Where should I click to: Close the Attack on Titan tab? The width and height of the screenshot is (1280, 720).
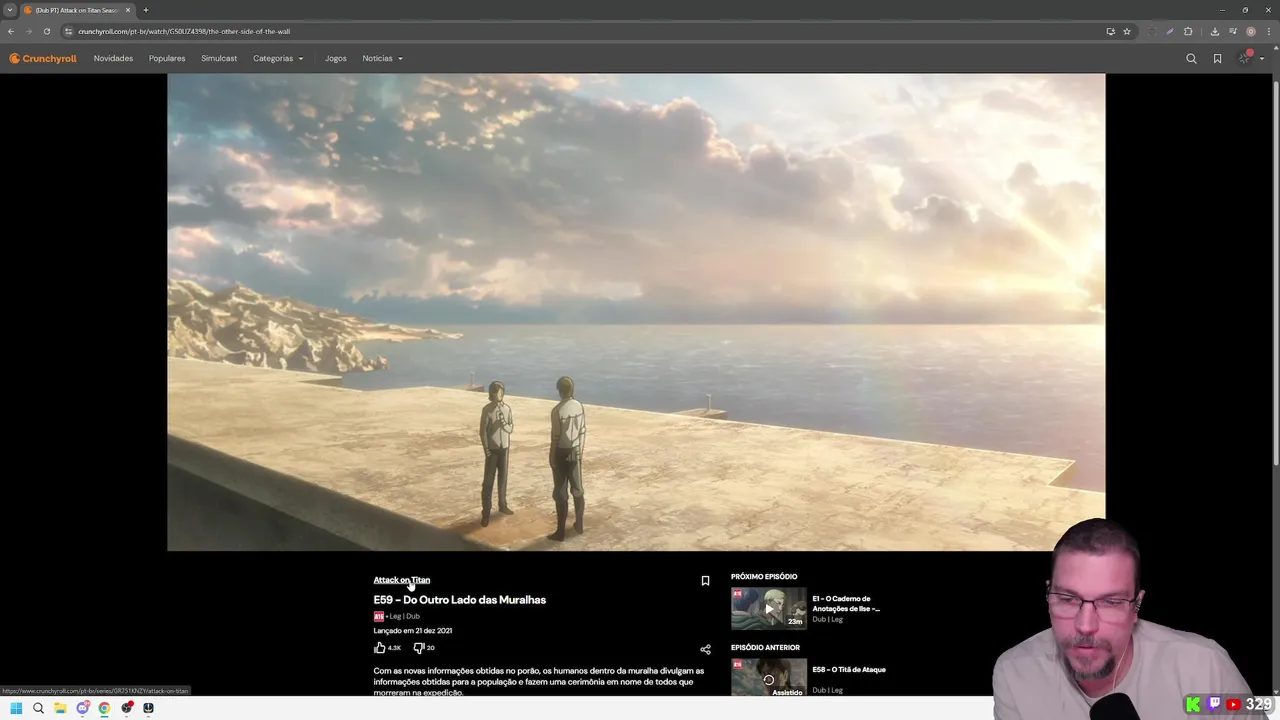point(128,10)
